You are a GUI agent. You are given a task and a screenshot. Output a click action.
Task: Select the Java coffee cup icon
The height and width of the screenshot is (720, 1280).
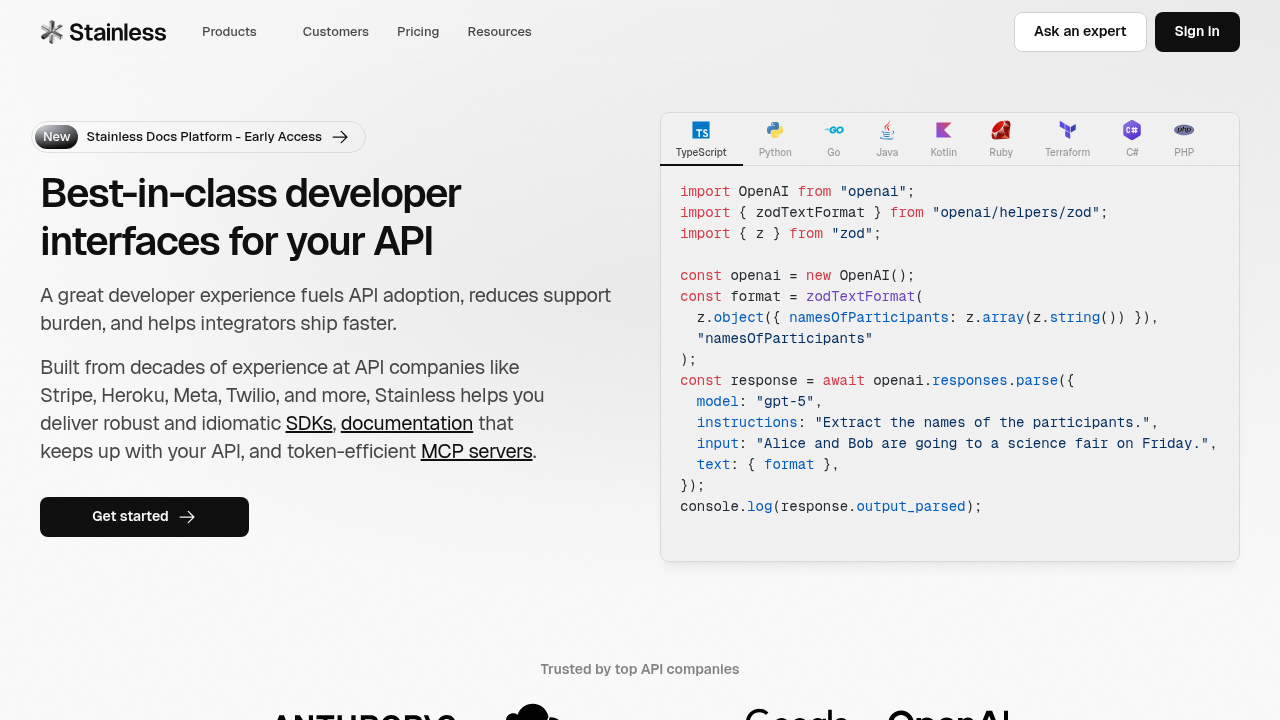887,130
